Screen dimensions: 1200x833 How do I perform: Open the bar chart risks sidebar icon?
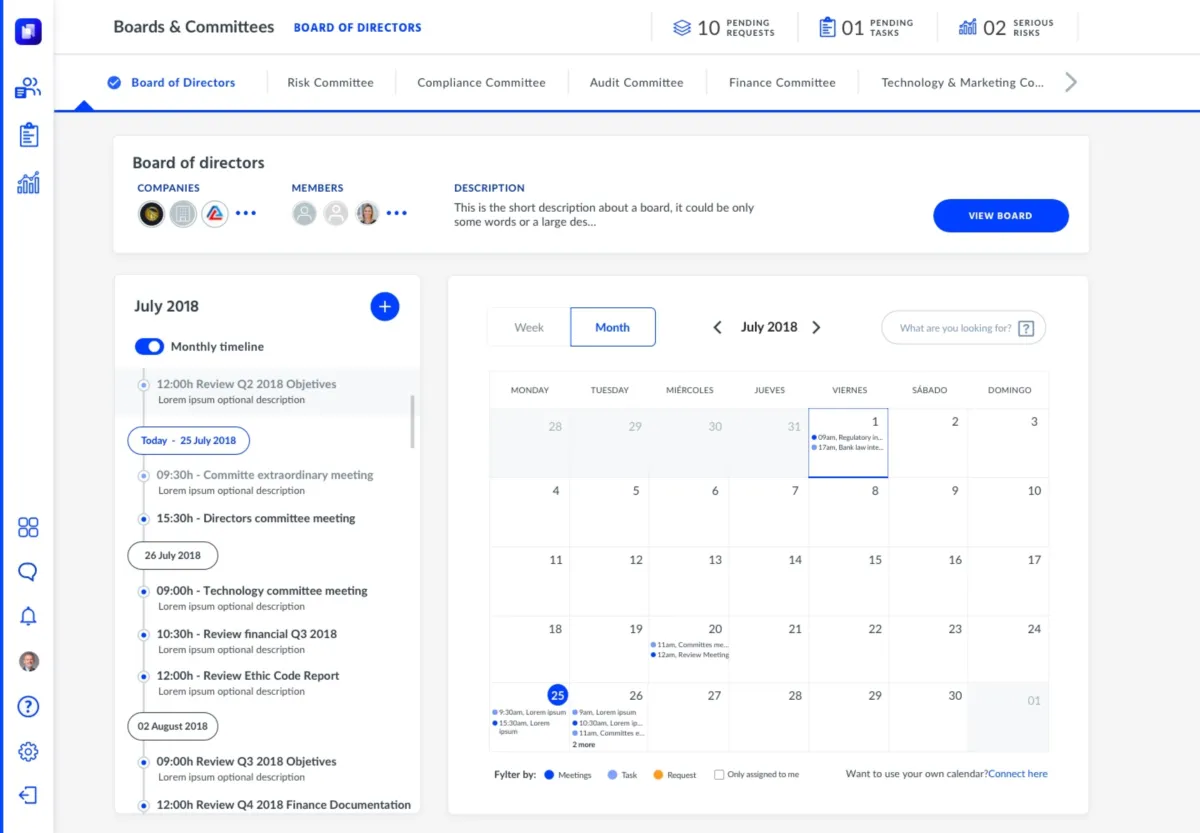coord(28,182)
